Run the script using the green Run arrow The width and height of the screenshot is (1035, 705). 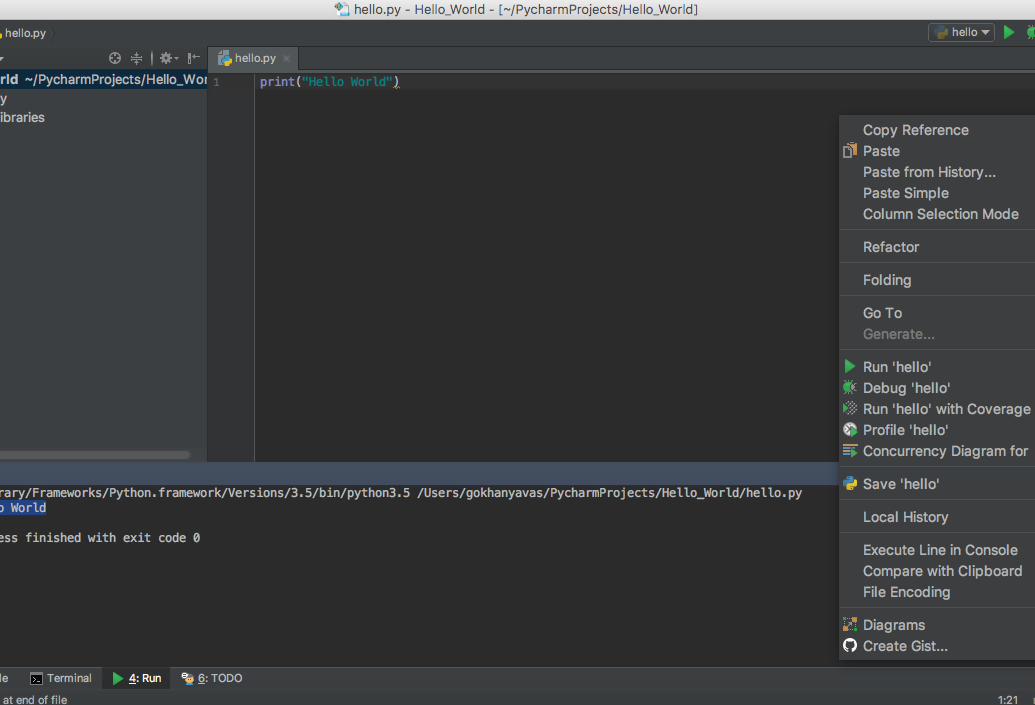1008,32
